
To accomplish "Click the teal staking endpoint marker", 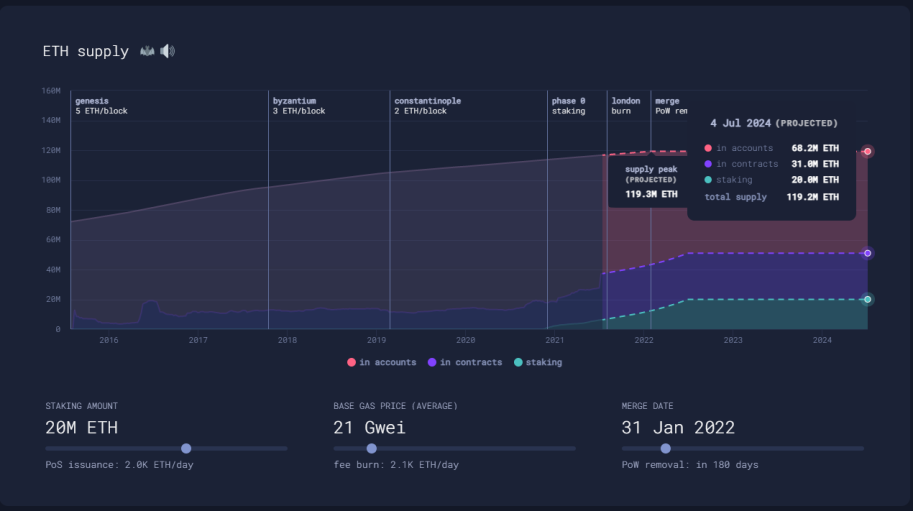I will click(868, 299).
